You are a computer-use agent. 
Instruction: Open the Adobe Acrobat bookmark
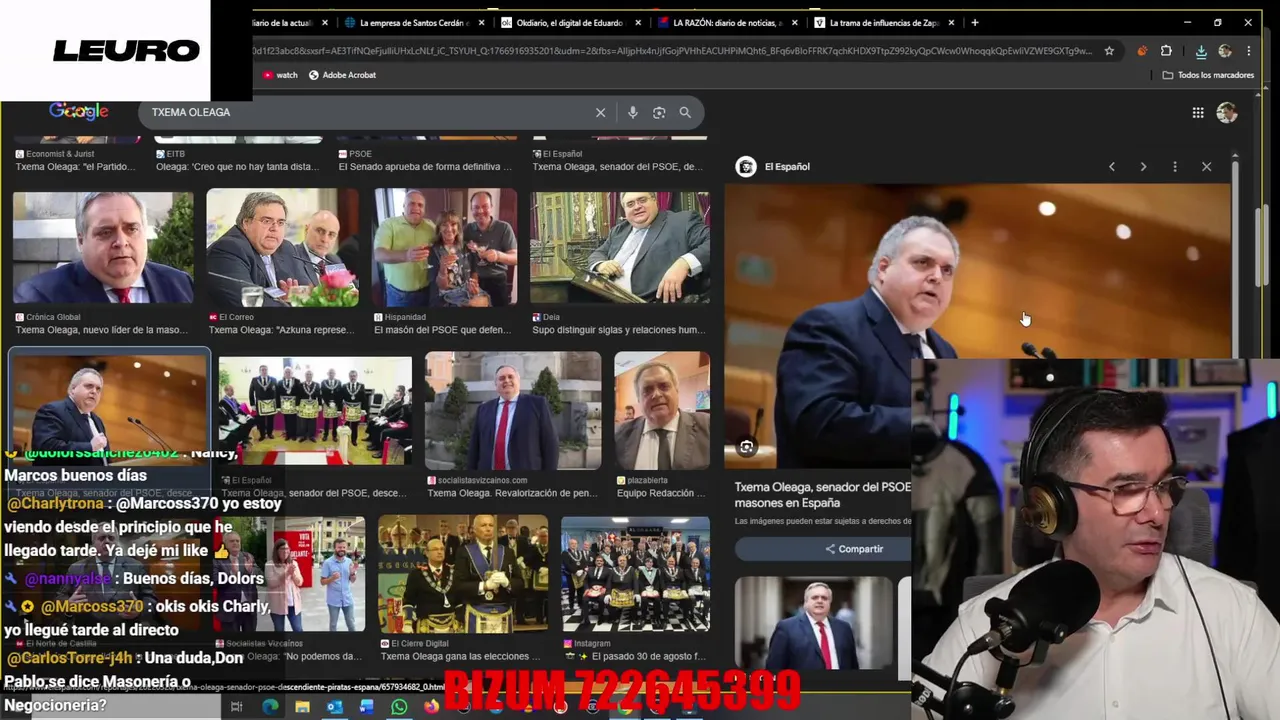coord(342,75)
